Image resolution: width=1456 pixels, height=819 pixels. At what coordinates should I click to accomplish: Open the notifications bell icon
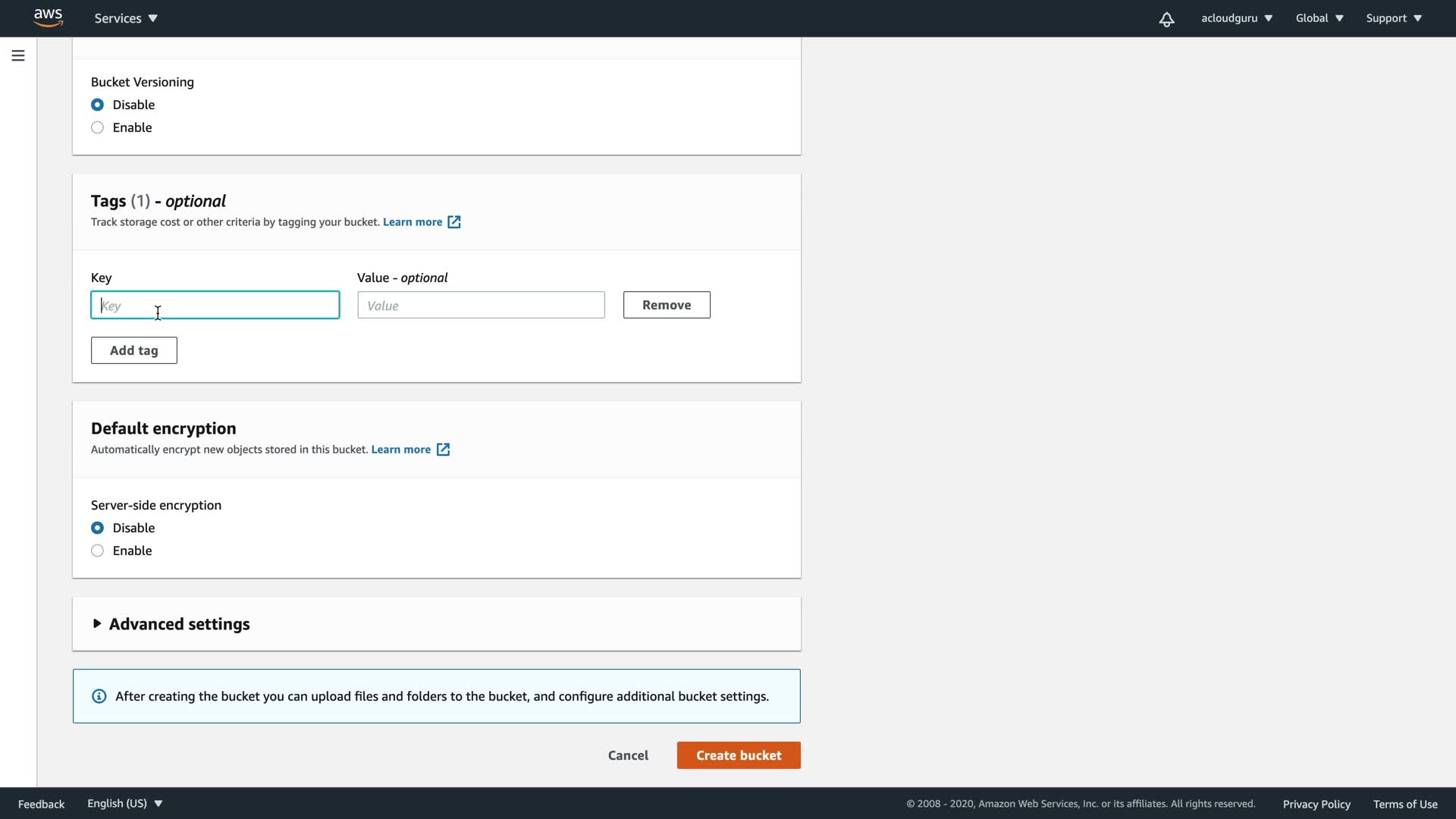pyautogui.click(x=1166, y=19)
